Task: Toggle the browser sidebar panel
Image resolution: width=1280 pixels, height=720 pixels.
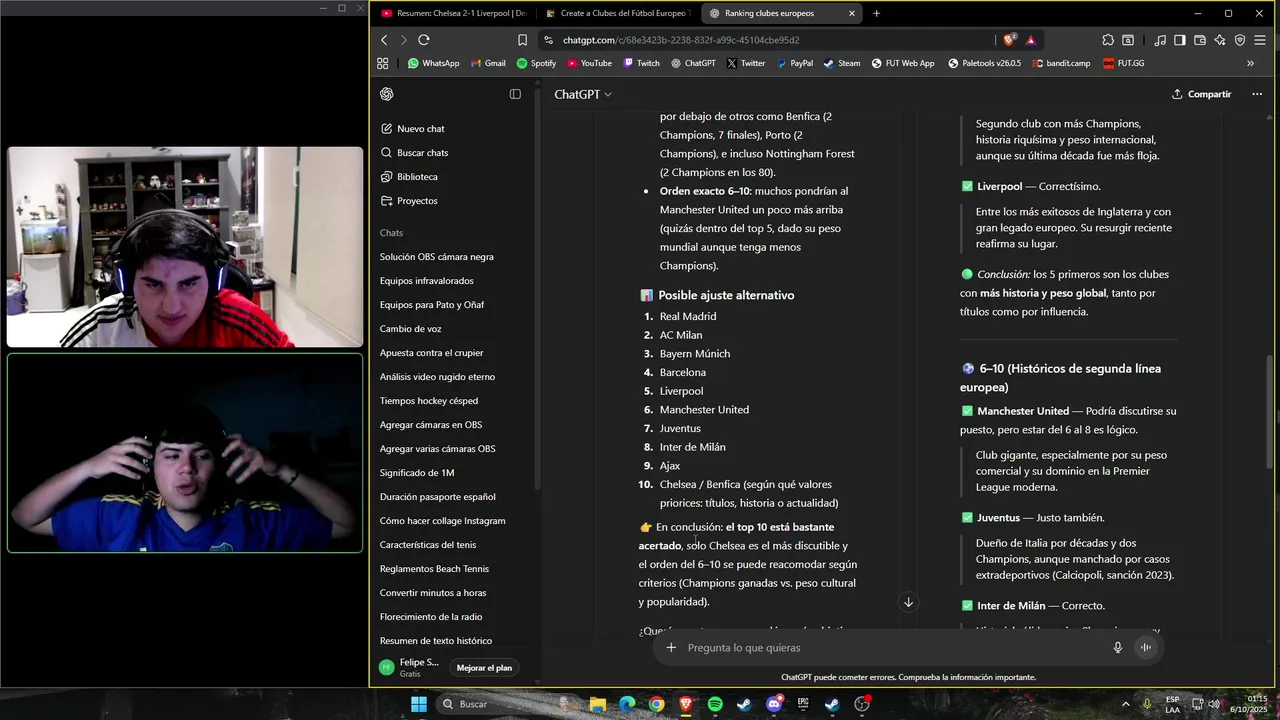Action: pyautogui.click(x=1180, y=40)
